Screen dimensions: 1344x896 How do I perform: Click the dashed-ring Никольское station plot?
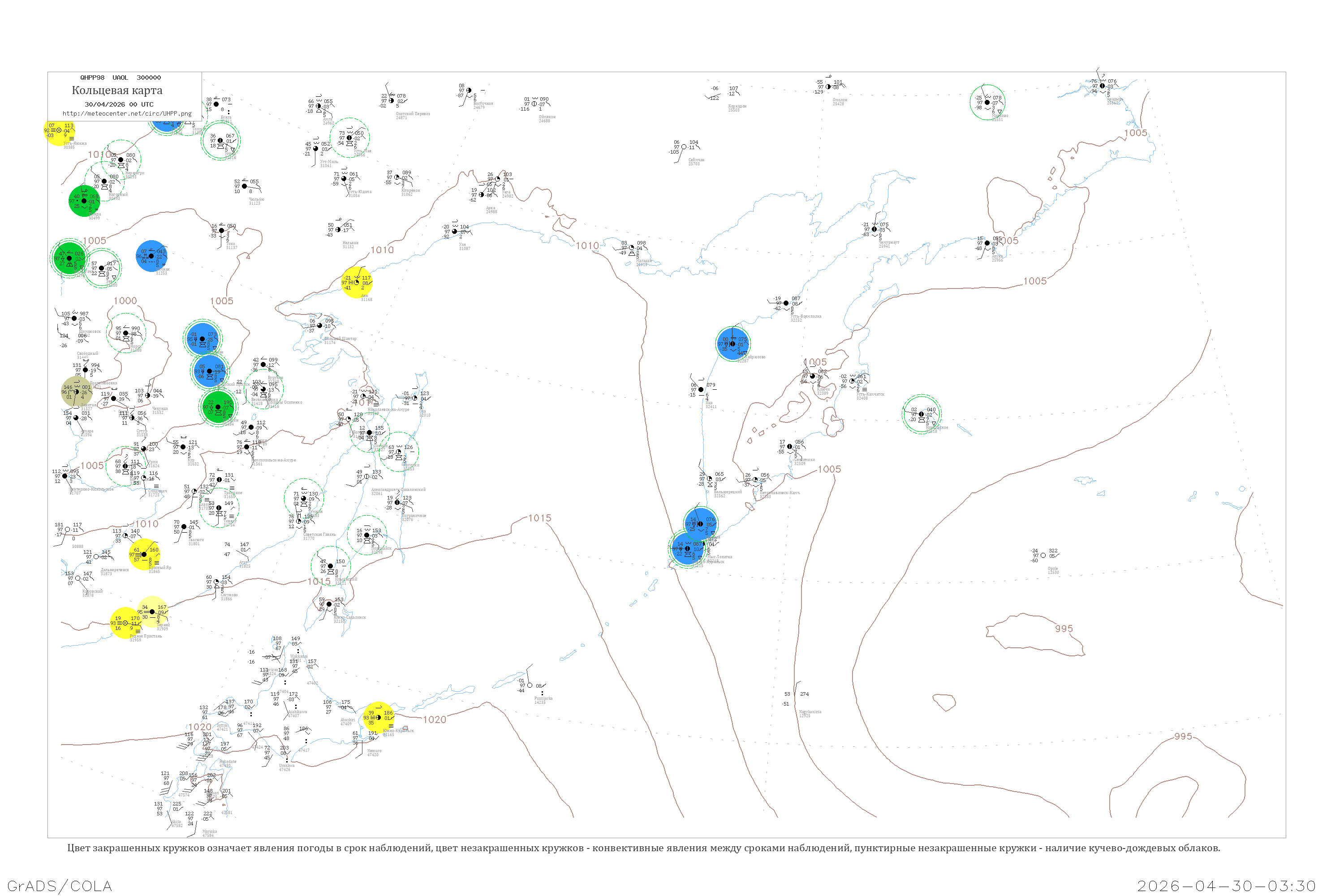click(x=921, y=414)
